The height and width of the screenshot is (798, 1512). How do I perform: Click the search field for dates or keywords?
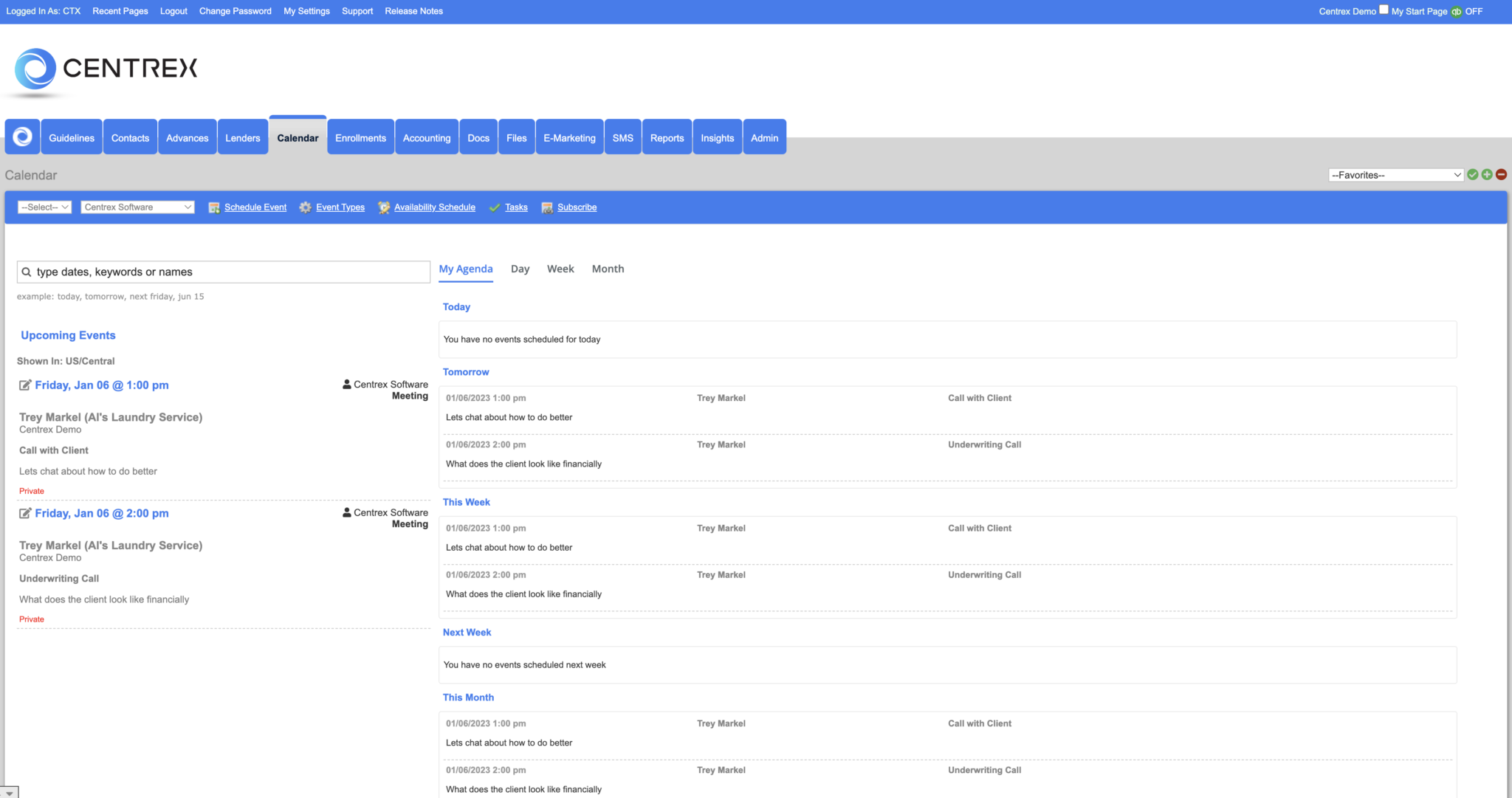tap(223, 272)
